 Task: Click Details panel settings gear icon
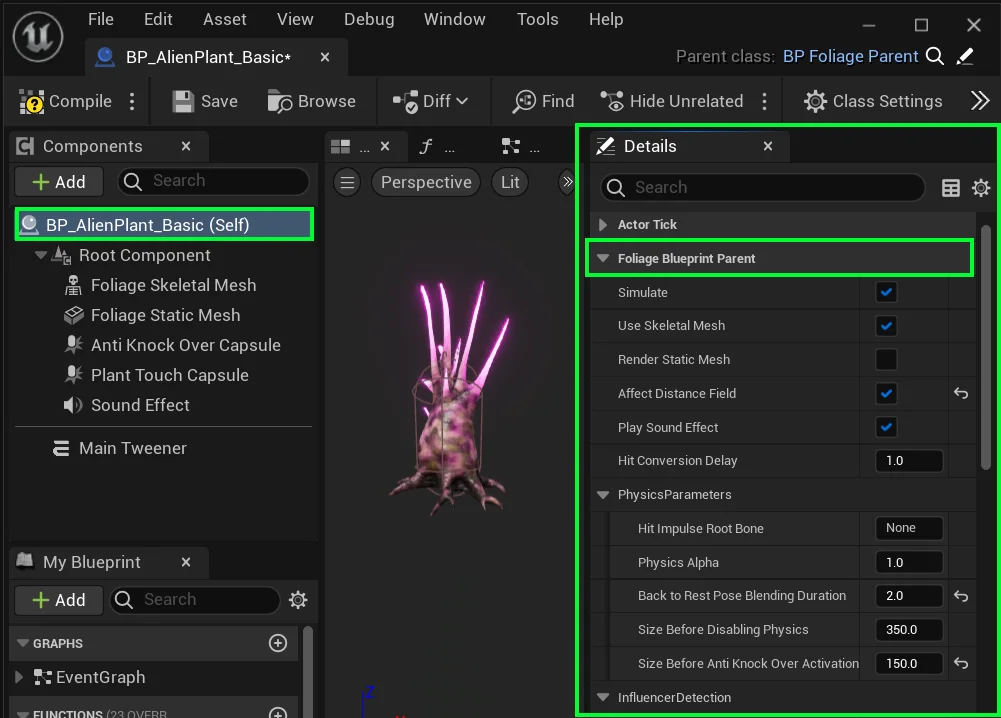[981, 188]
